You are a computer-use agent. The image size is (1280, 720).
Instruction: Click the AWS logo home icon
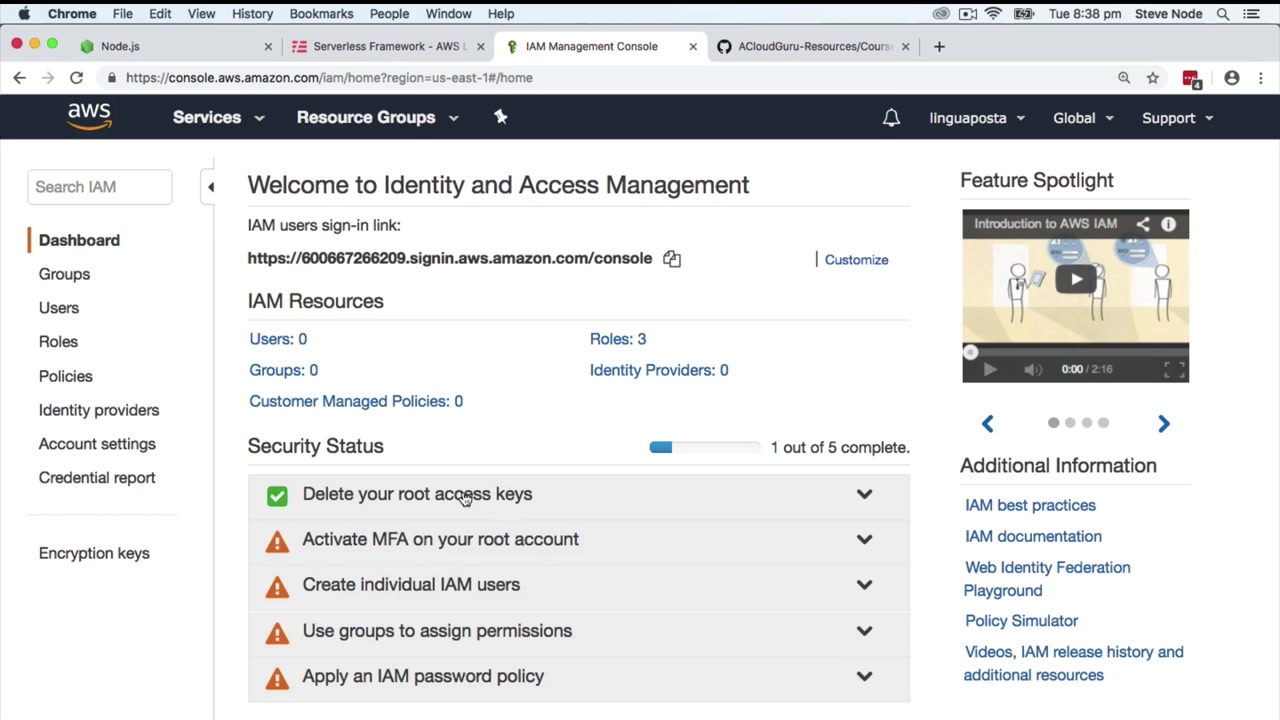point(89,117)
